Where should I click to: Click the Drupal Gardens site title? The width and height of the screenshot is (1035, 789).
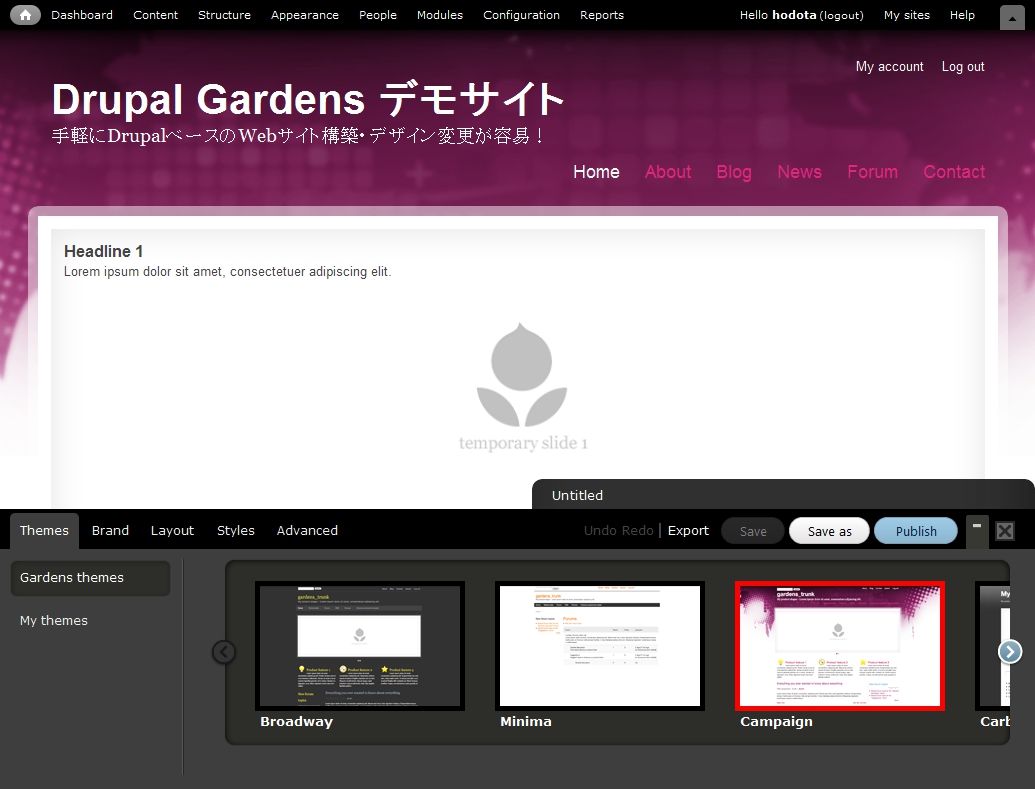point(308,99)
